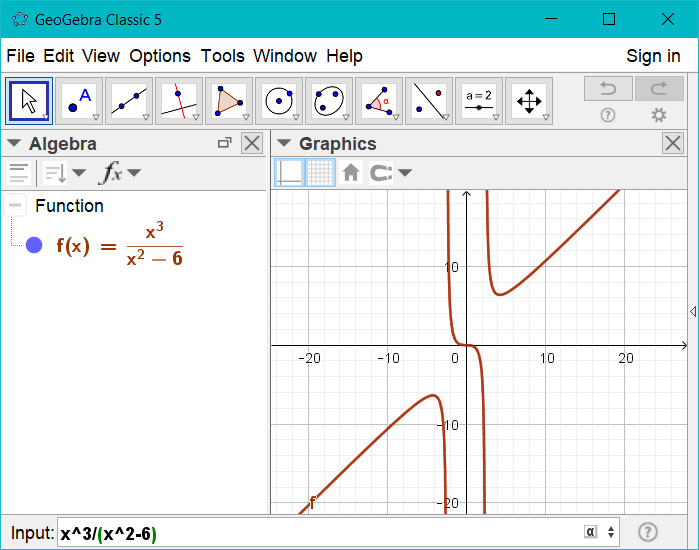
Task: Select the Polygon tool
Action: pyautogui.click(x=229, y=101)
